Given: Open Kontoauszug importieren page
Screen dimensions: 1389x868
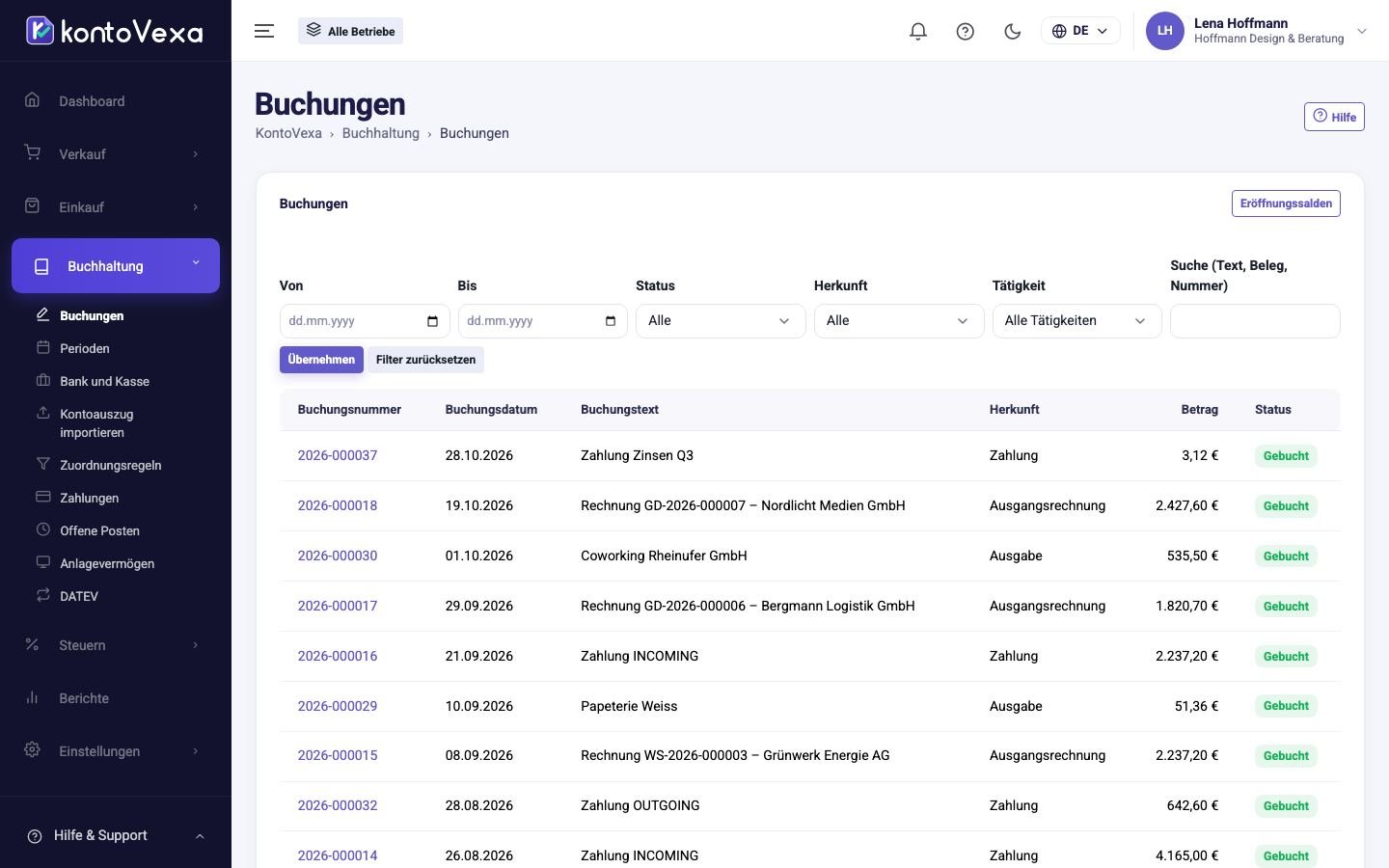Looking at the screenshot, I should [96, 423].
